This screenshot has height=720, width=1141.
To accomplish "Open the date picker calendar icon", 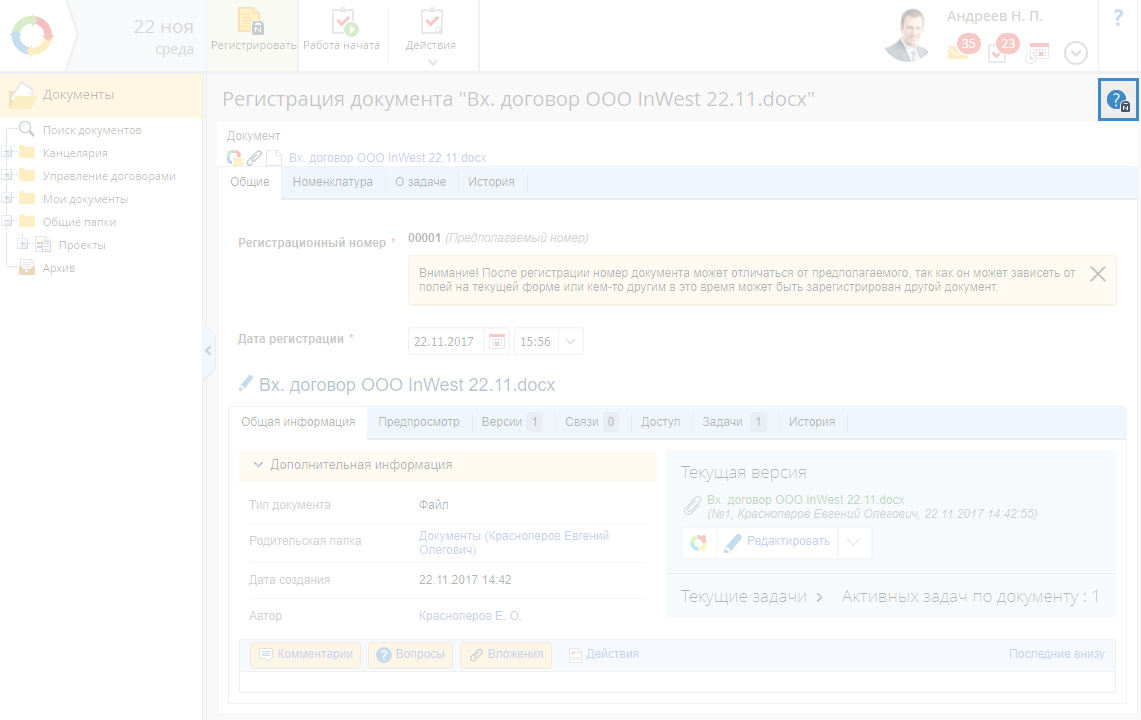I will pos(497,341).
